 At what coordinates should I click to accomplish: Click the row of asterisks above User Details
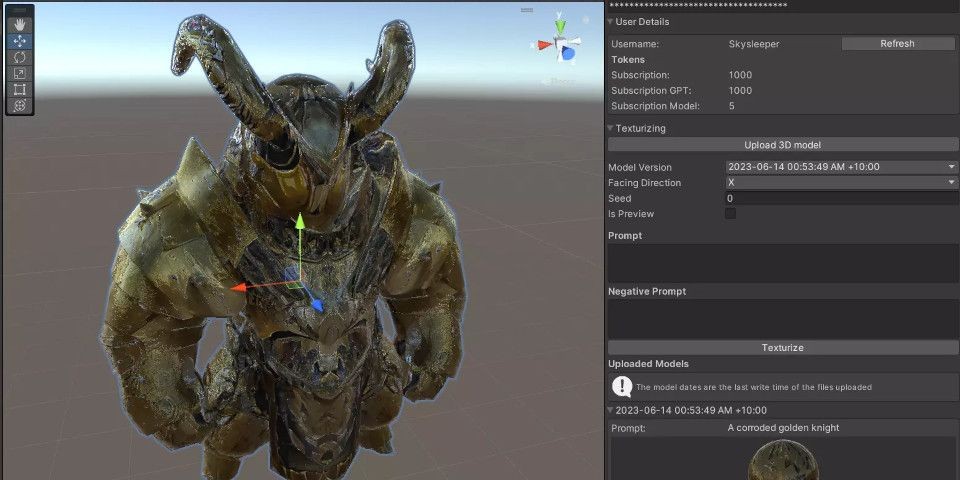pyautogui.click(x=700, y=6)
